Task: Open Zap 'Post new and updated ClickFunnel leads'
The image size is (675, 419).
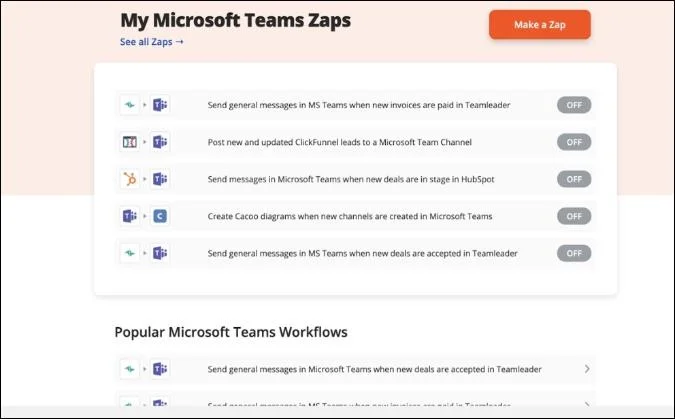Action: [x=339, y=142]
